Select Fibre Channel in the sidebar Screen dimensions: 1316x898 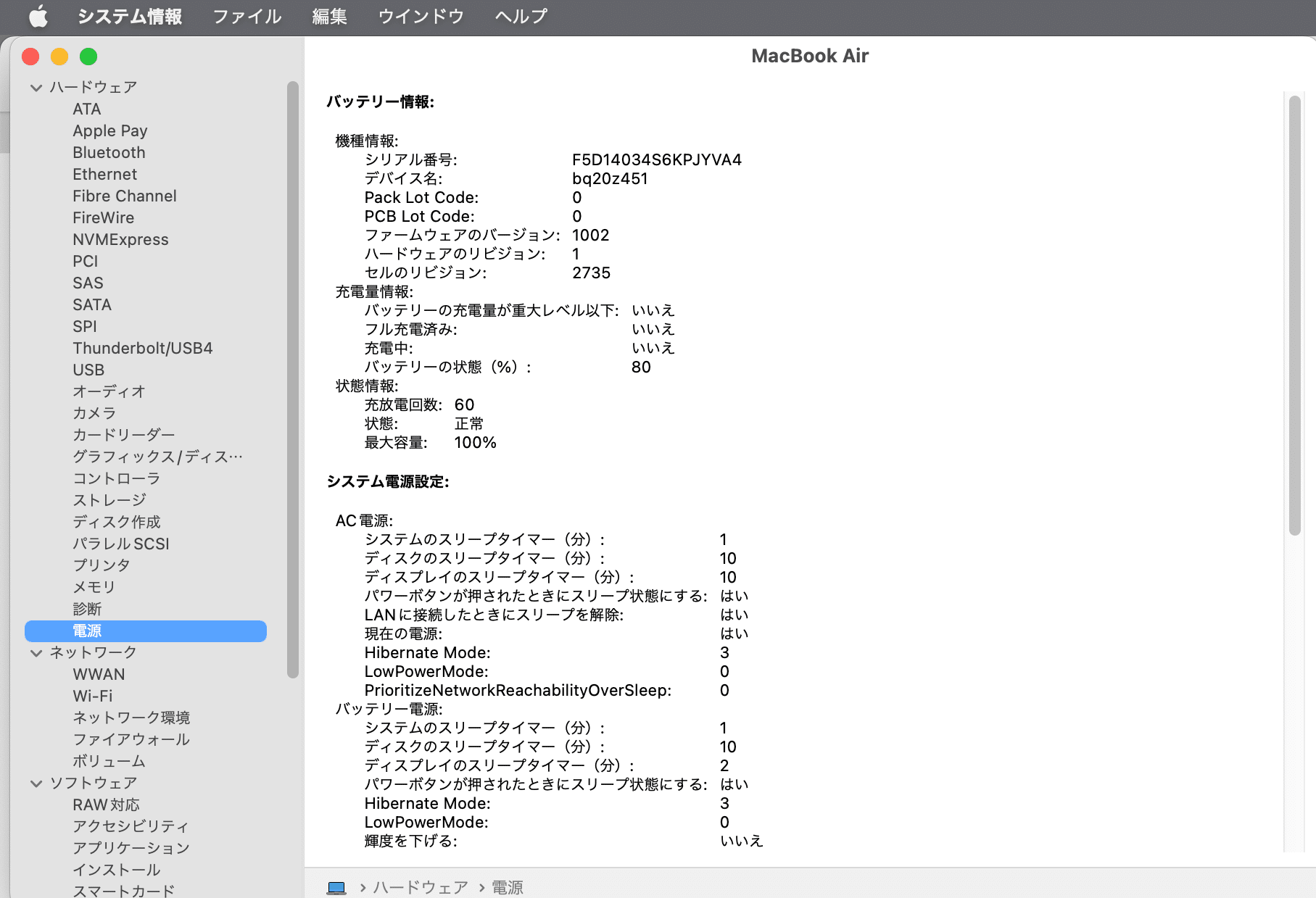125,196
